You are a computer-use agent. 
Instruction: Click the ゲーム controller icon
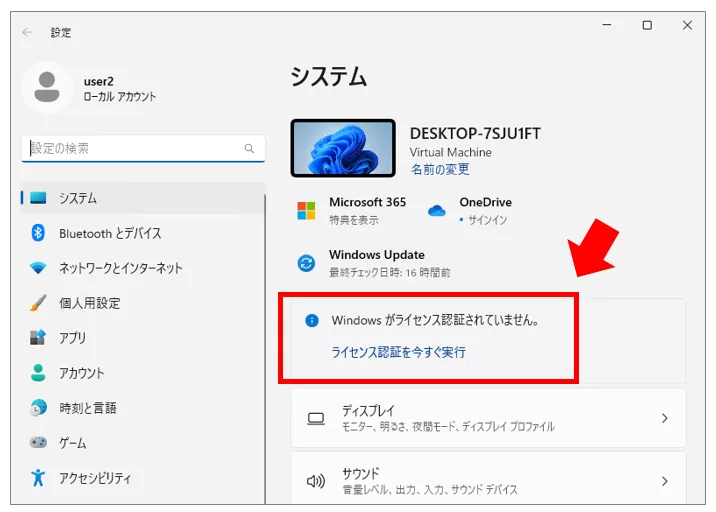[38, 442]
